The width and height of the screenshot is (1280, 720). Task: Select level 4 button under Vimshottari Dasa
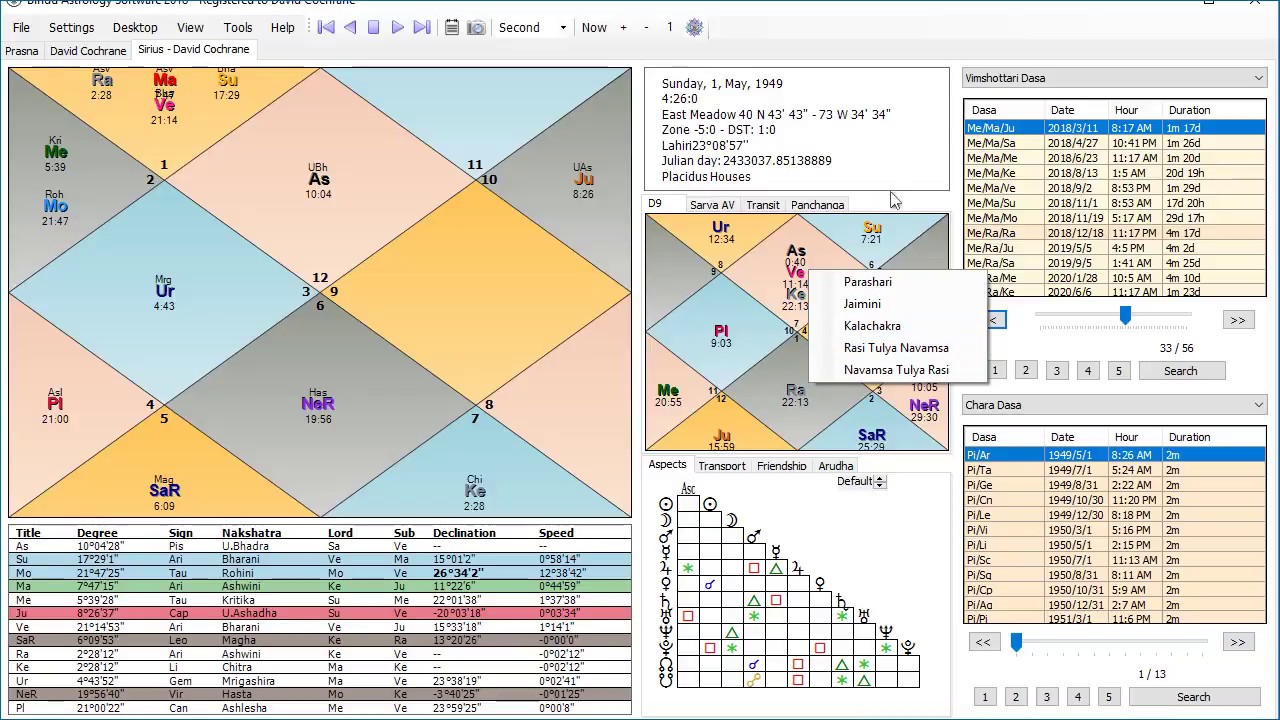pos(1088,371)
